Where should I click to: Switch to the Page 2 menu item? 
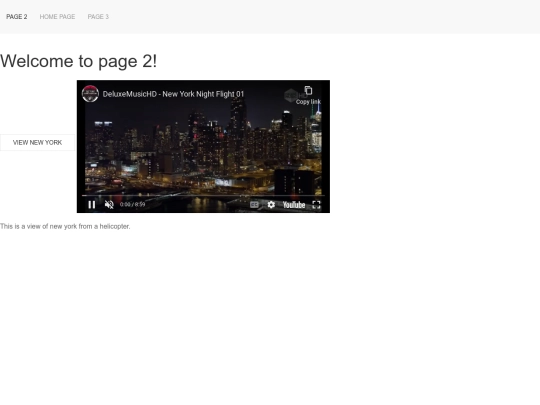tap(17, 17)
